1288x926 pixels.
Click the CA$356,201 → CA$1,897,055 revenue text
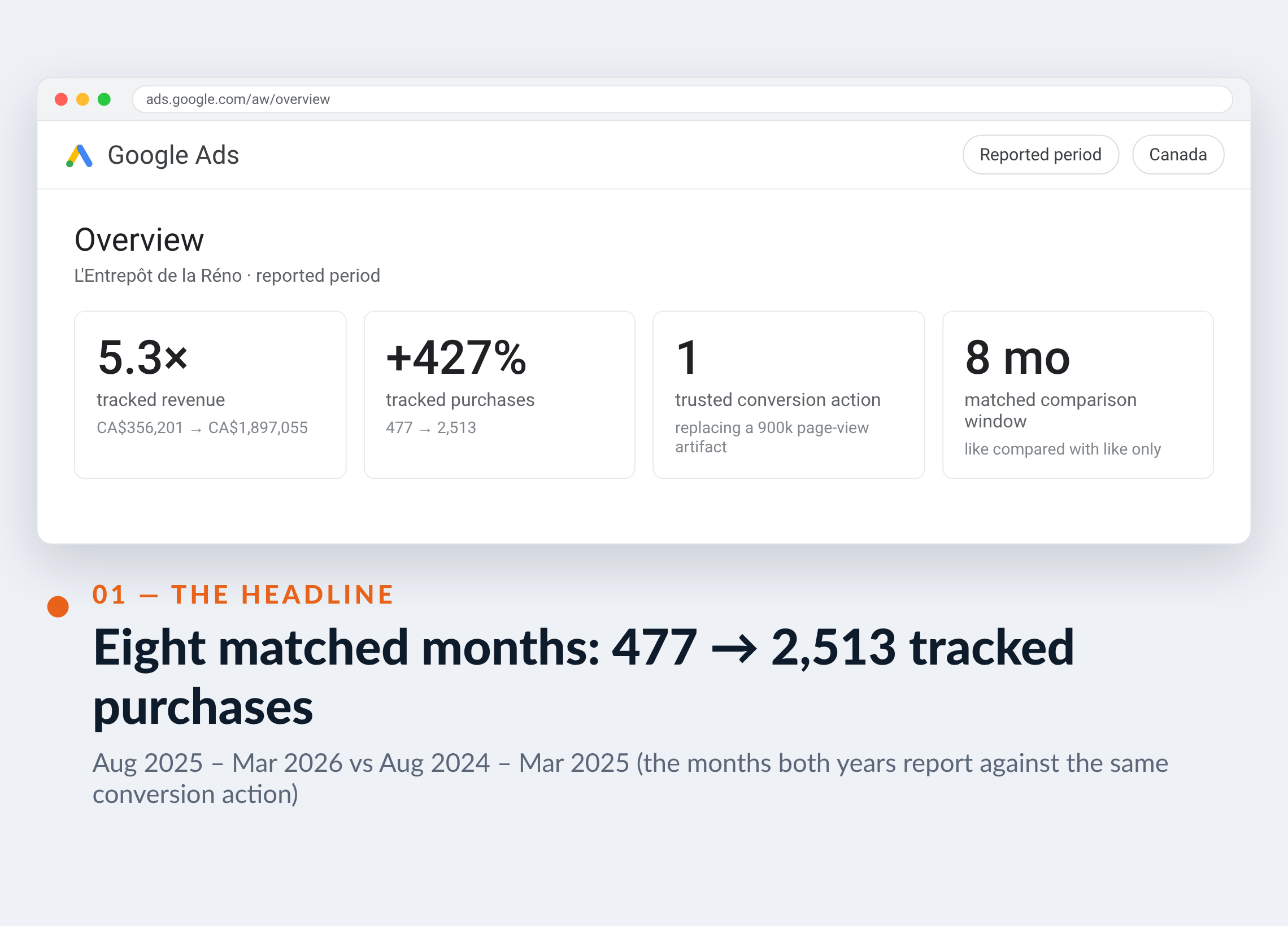pos(202,427)
